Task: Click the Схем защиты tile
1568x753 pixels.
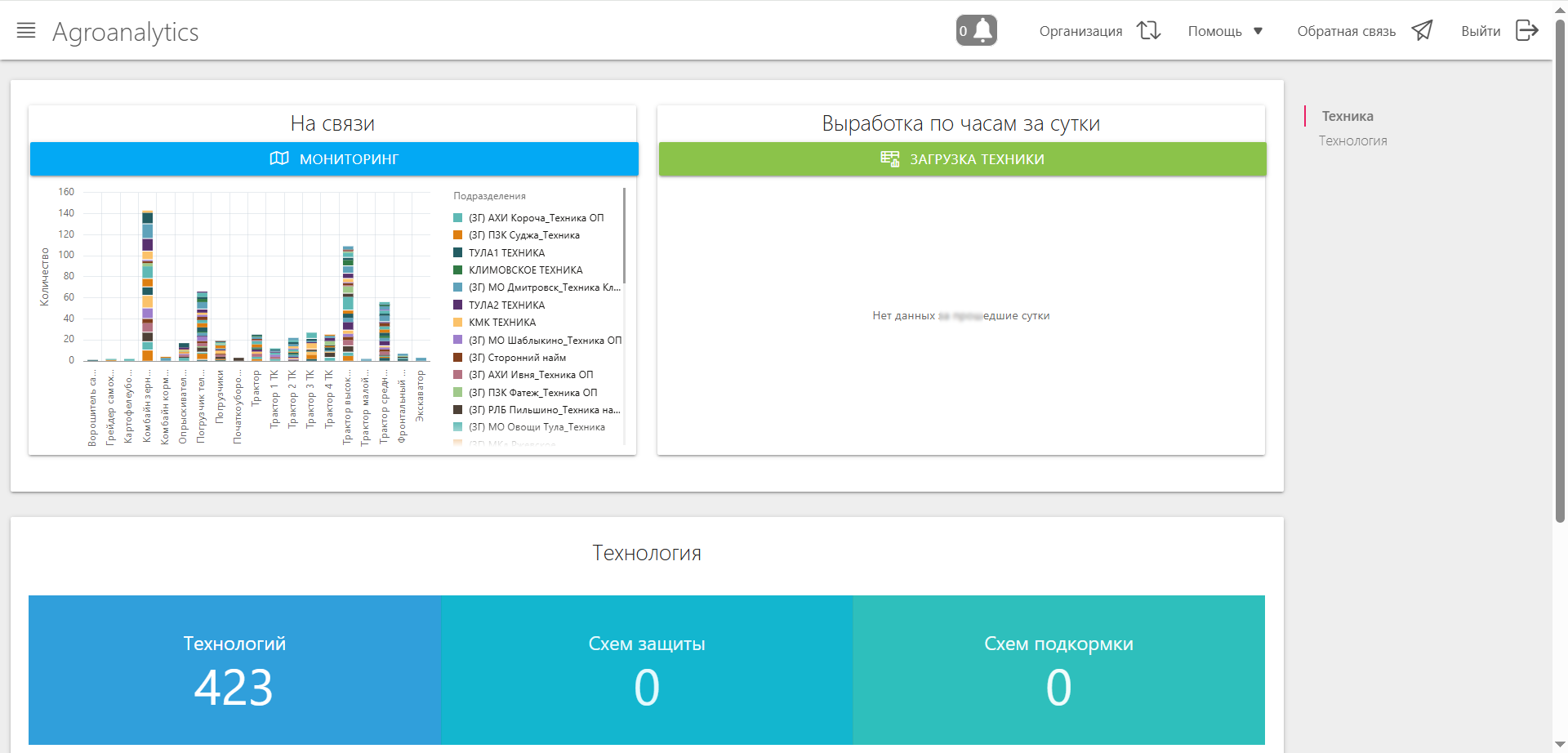Action: (646, 670)
